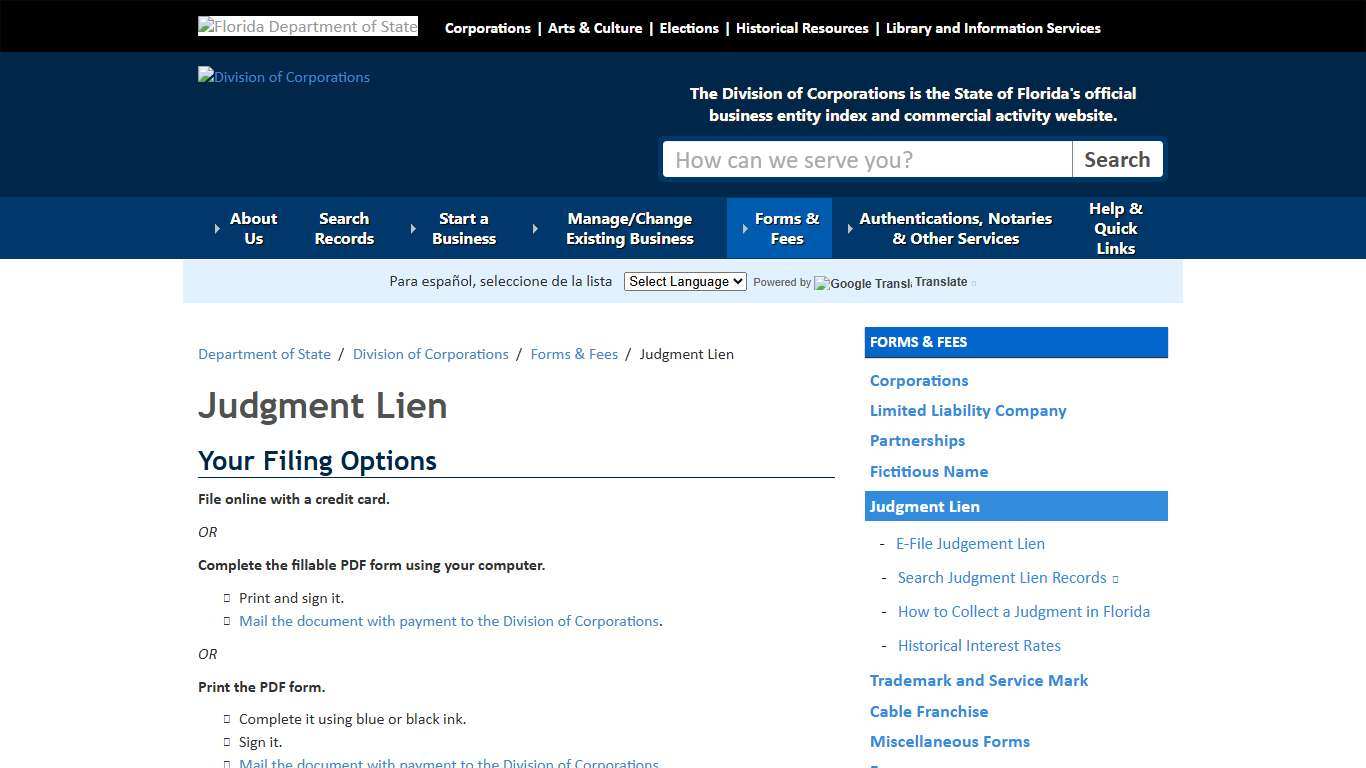
Task: Open How to Collect a Judgment in Florida
Action: click(x=1024, y=611)
